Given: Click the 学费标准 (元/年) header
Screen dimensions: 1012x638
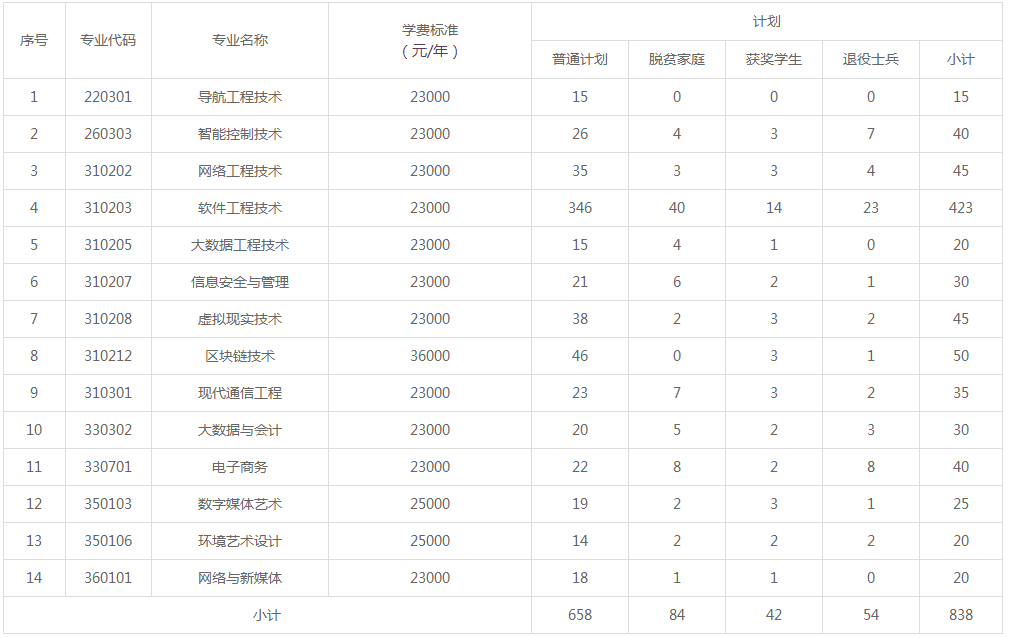Looking at the screenshot, I should click(430, 41).
